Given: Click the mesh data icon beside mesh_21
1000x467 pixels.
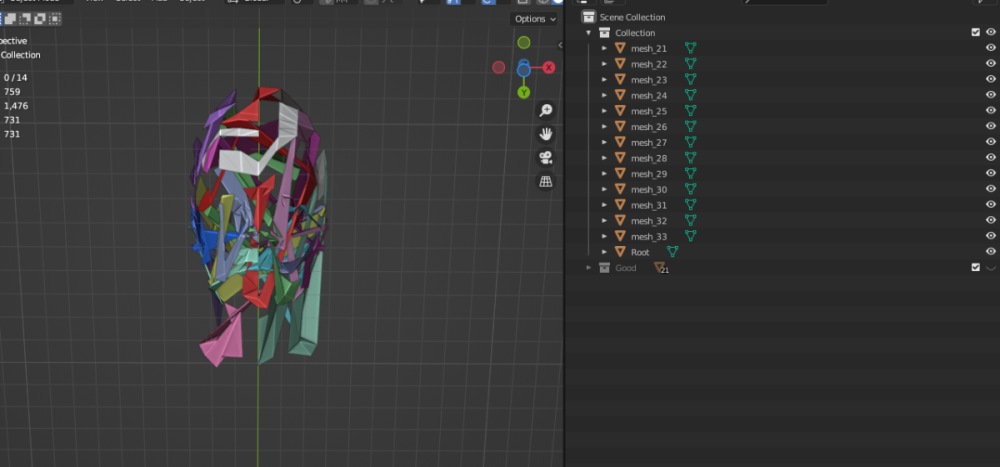Looking at the screenshot, I should (x=690, y=48).
